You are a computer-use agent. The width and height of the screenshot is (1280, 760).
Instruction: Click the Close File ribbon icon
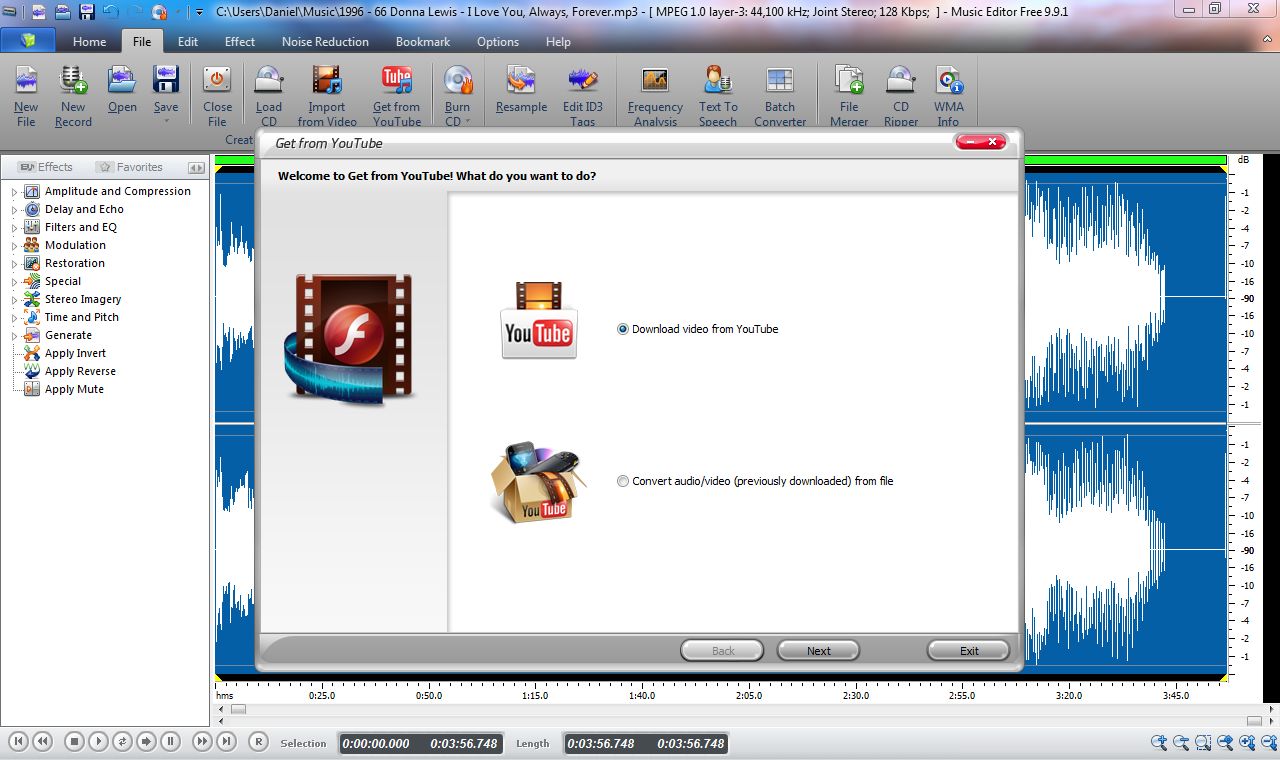[217, 96]
